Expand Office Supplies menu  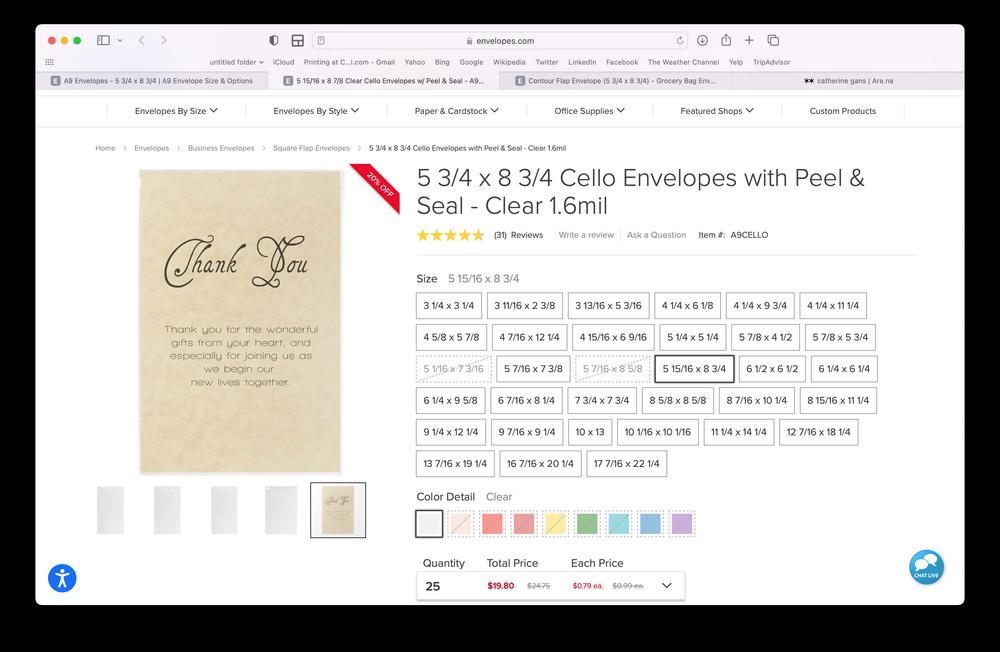pos(589,111)
